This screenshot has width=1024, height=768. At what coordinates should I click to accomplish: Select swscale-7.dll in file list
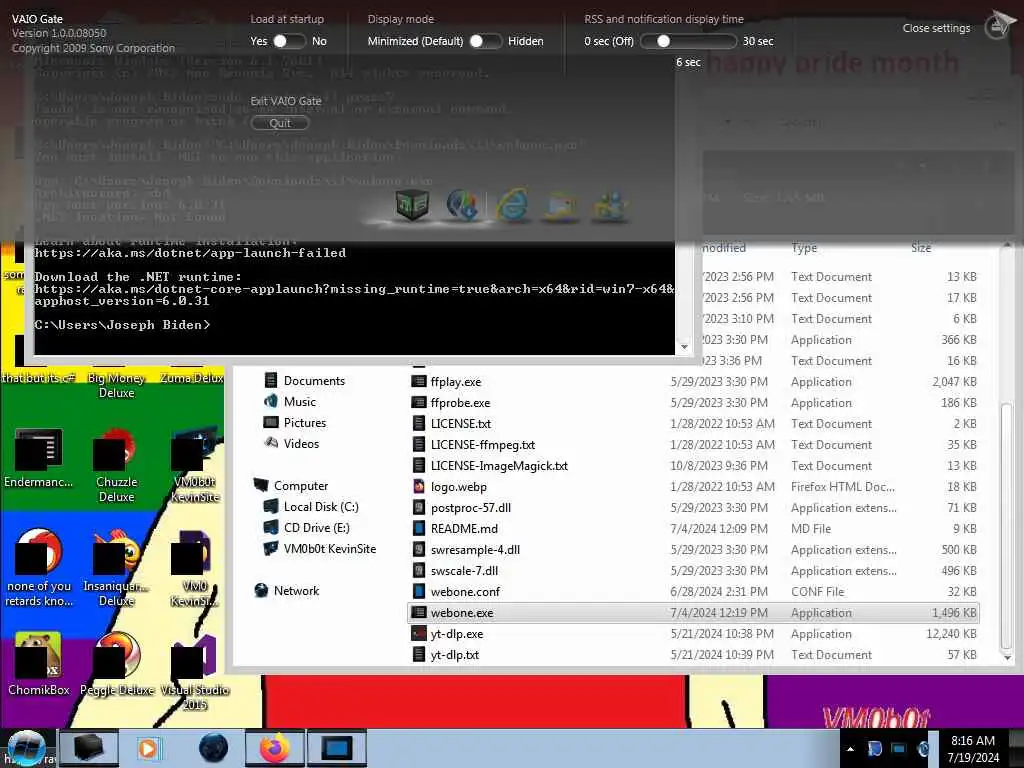point(464,571)
